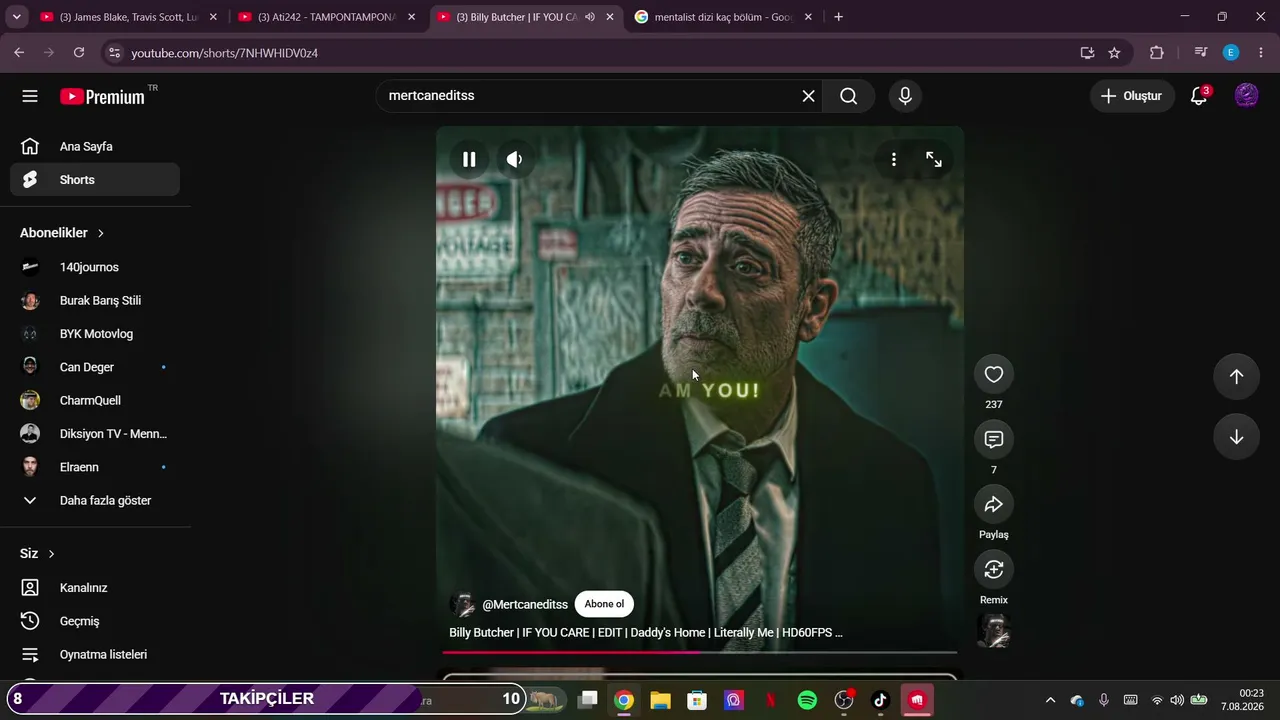This screenshot has height=720, width=1280.
Task: Like the Short with heart button
Action: click(994, 374)
